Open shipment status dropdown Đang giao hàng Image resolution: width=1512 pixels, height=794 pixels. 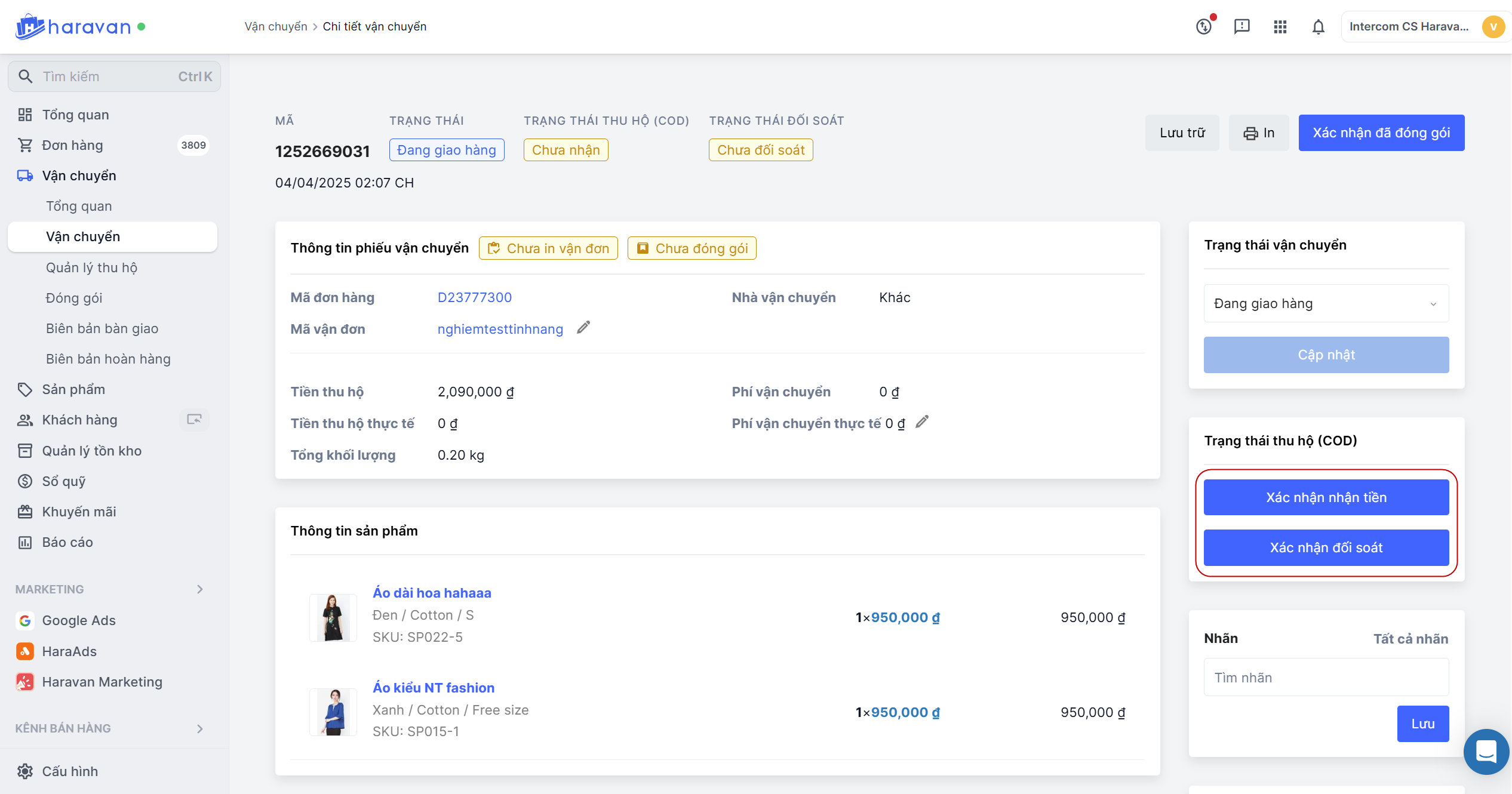click(1326, 303)
